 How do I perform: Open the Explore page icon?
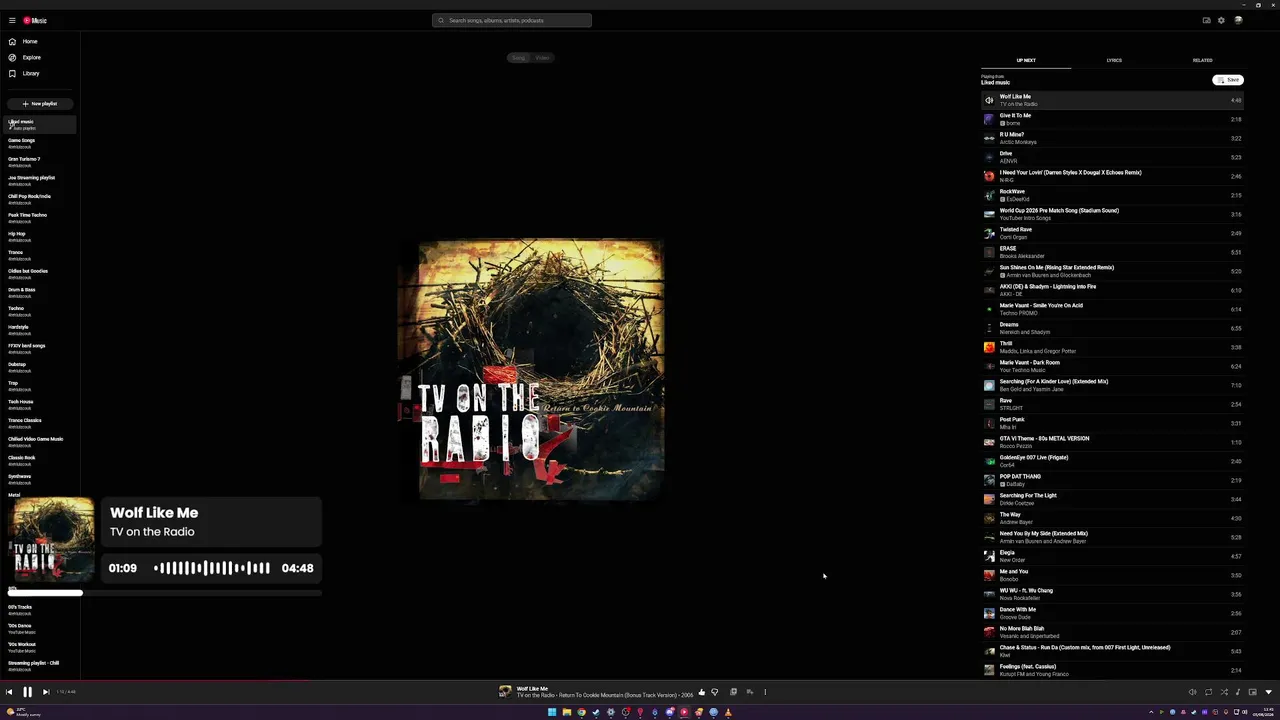12,57
